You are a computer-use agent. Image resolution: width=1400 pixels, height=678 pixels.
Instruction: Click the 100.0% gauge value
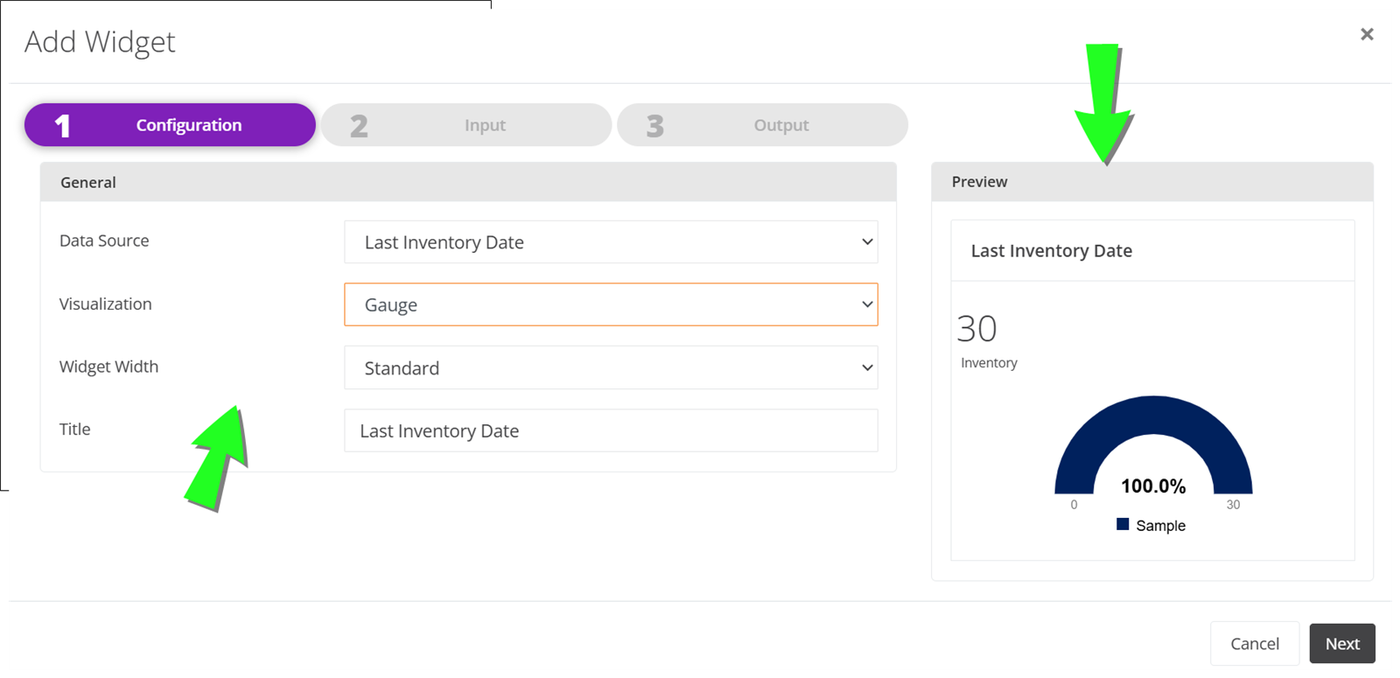(x=1153, y=487)
